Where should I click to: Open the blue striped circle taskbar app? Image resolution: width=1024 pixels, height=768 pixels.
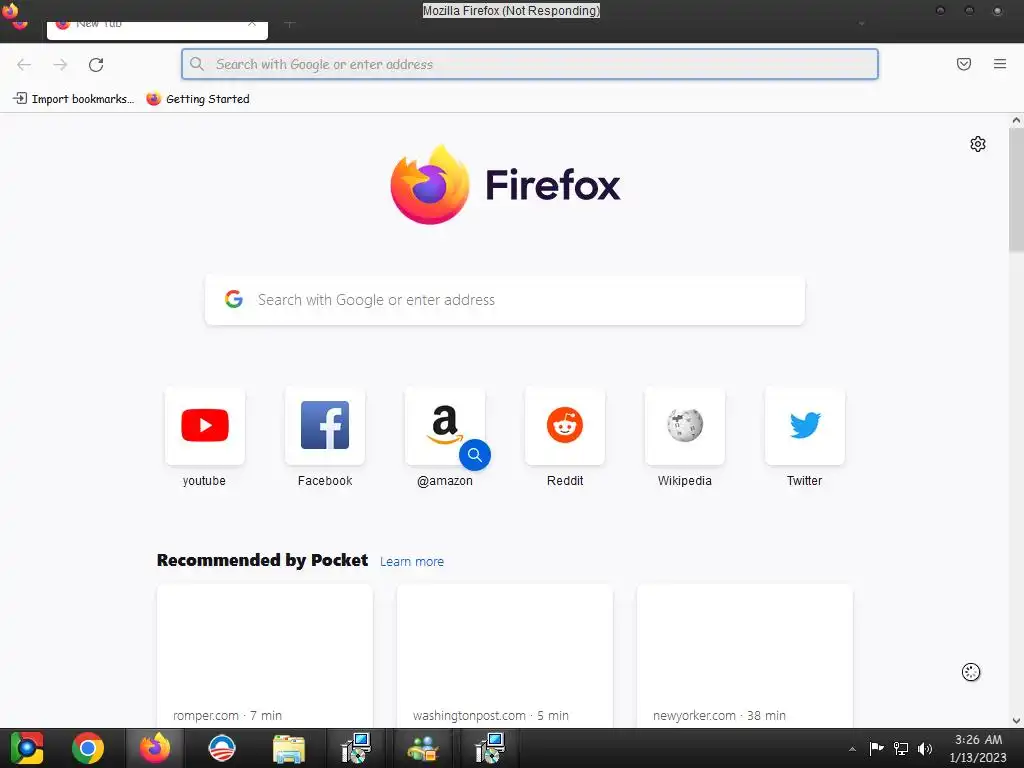(221, 748)
